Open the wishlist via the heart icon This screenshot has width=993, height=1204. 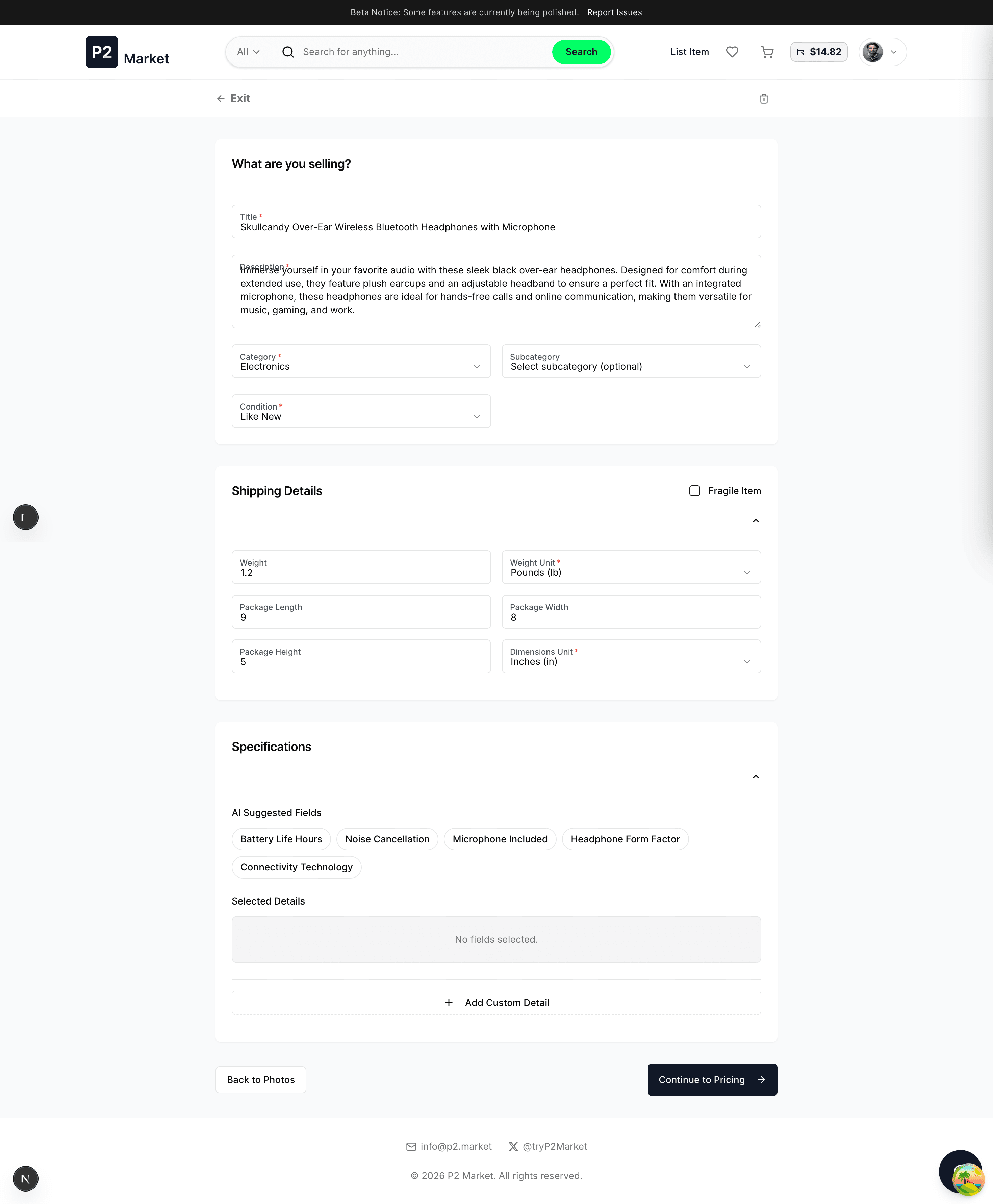pos(732,52)
